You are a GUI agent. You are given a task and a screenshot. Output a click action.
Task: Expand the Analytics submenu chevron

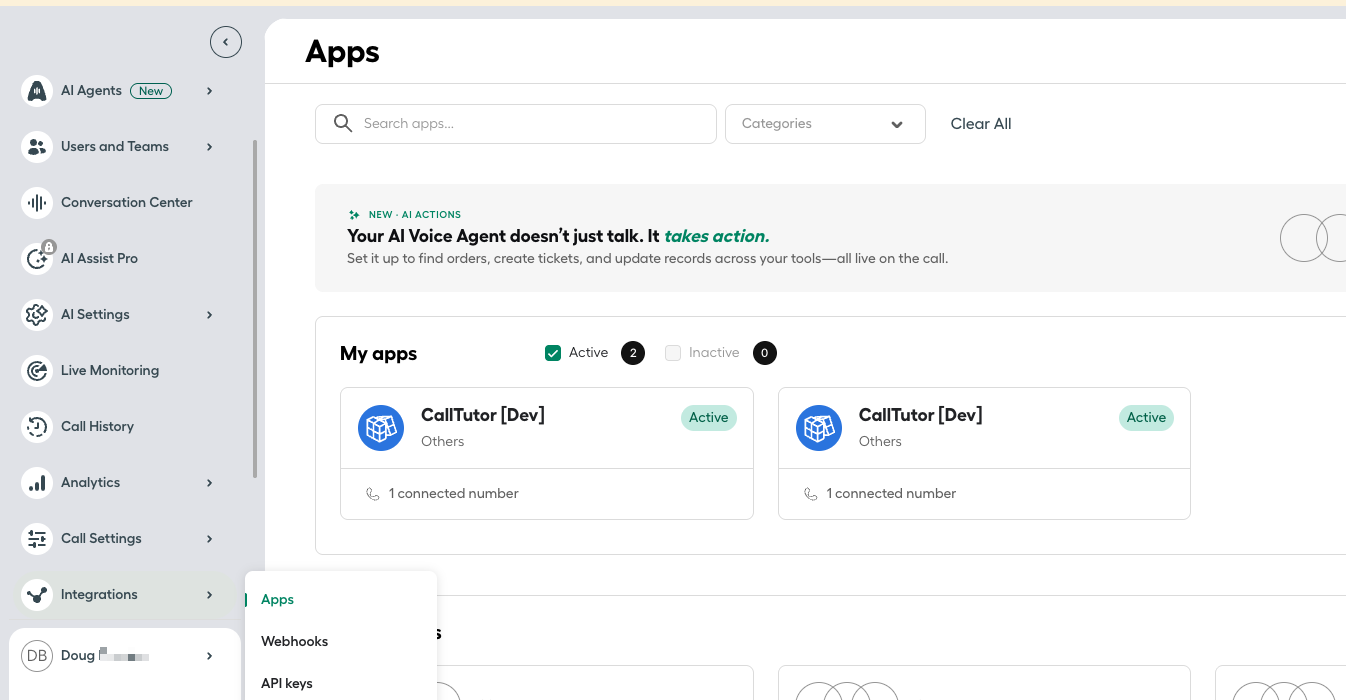[x=209, y=483]
